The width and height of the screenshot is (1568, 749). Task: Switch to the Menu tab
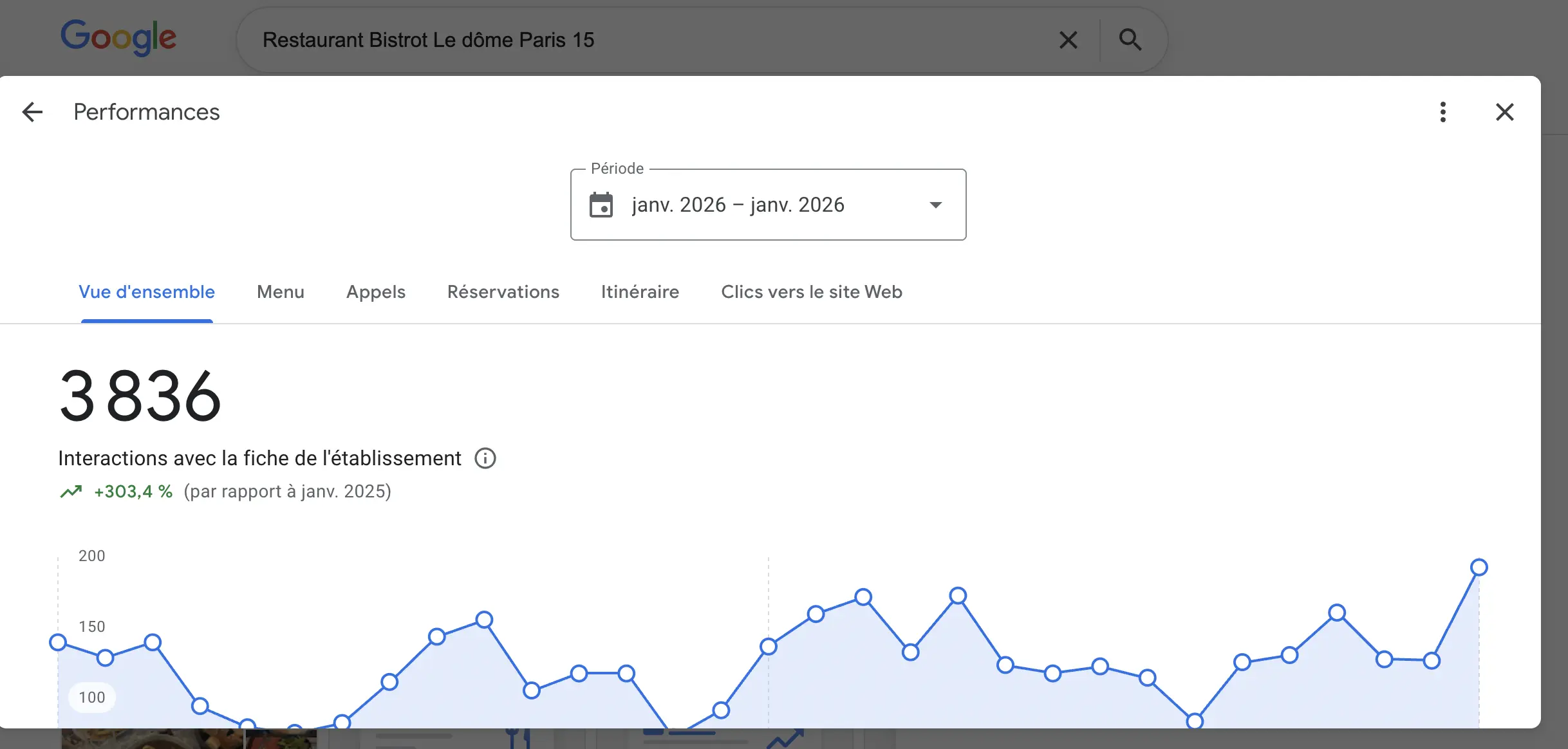[x=281, y=292]
